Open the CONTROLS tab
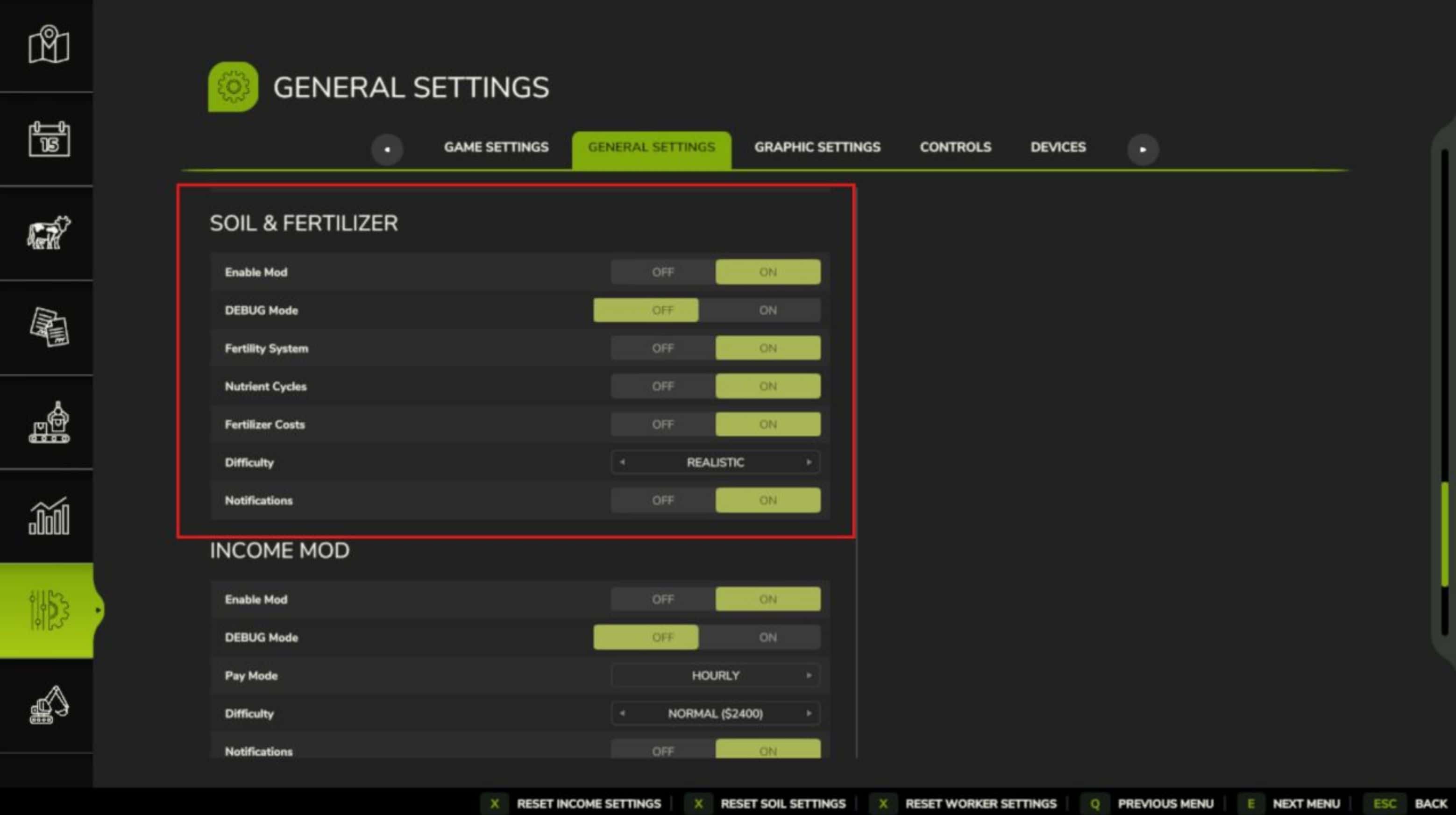This screenshot has height=815, width=1456. (x=955, y=147)
